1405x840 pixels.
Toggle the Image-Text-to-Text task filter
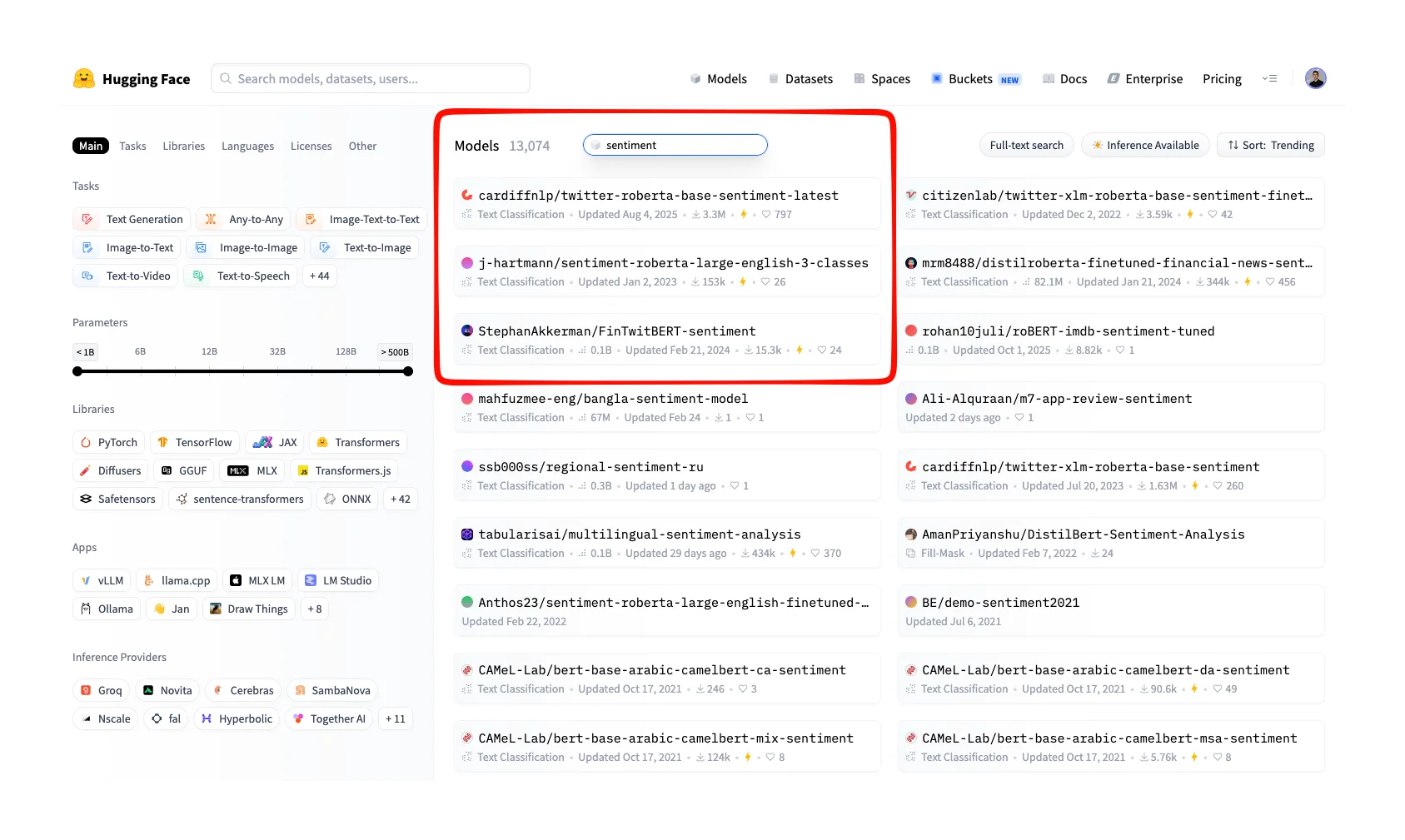[361, 219]
